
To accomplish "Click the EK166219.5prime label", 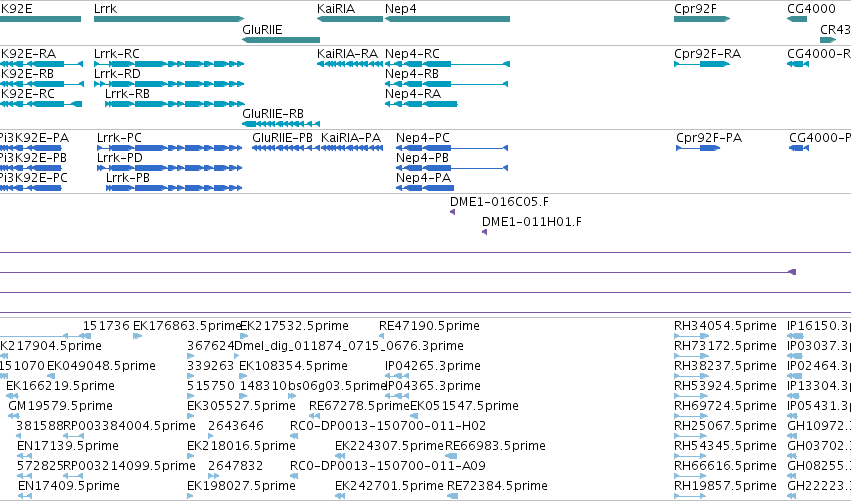I will click(x=60, y=386).
